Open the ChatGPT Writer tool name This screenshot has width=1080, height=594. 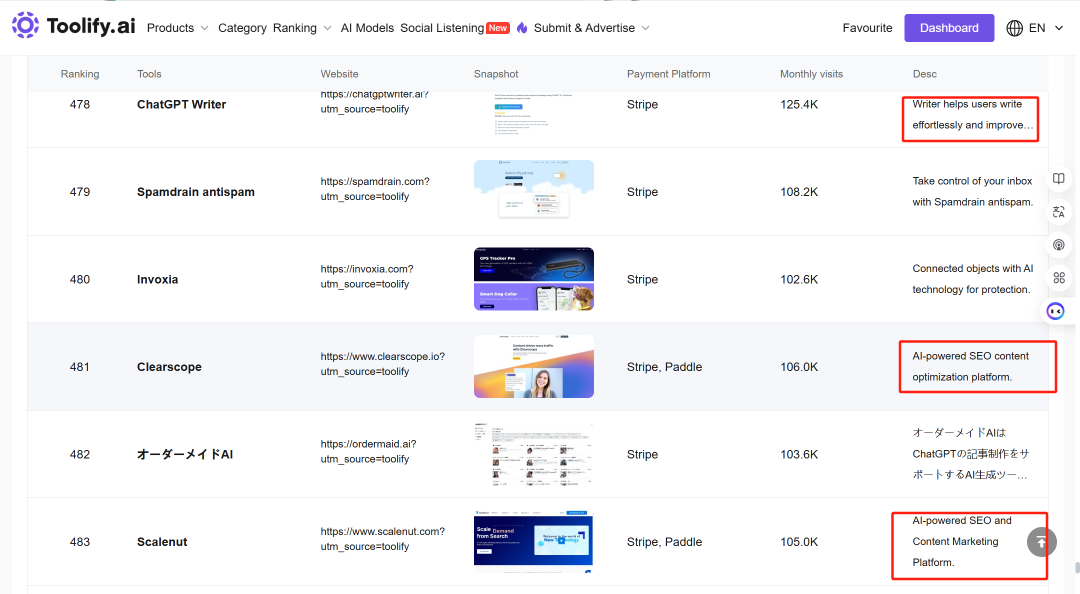(181, 105)
